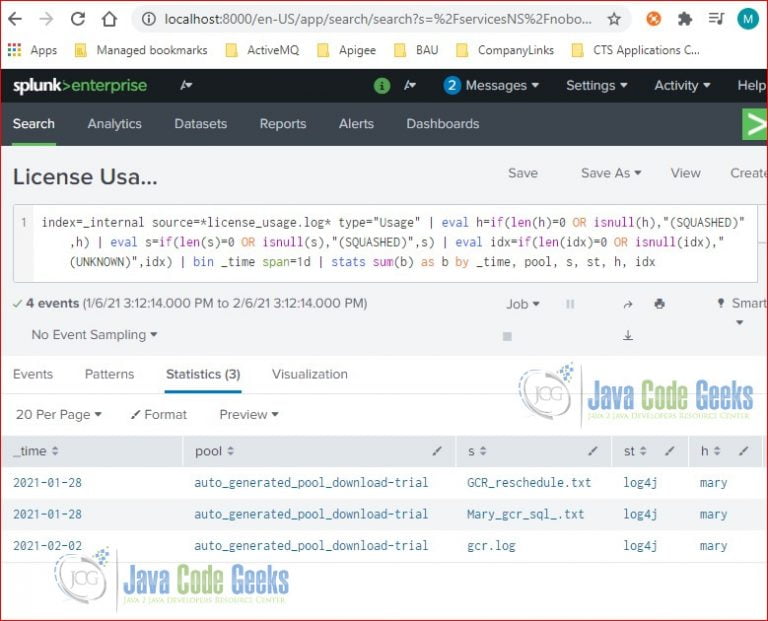The width and height of the screenshot is (768, 621).
Task: Switch to the Analytics nav tab
Action: click(x=115, y=124)
